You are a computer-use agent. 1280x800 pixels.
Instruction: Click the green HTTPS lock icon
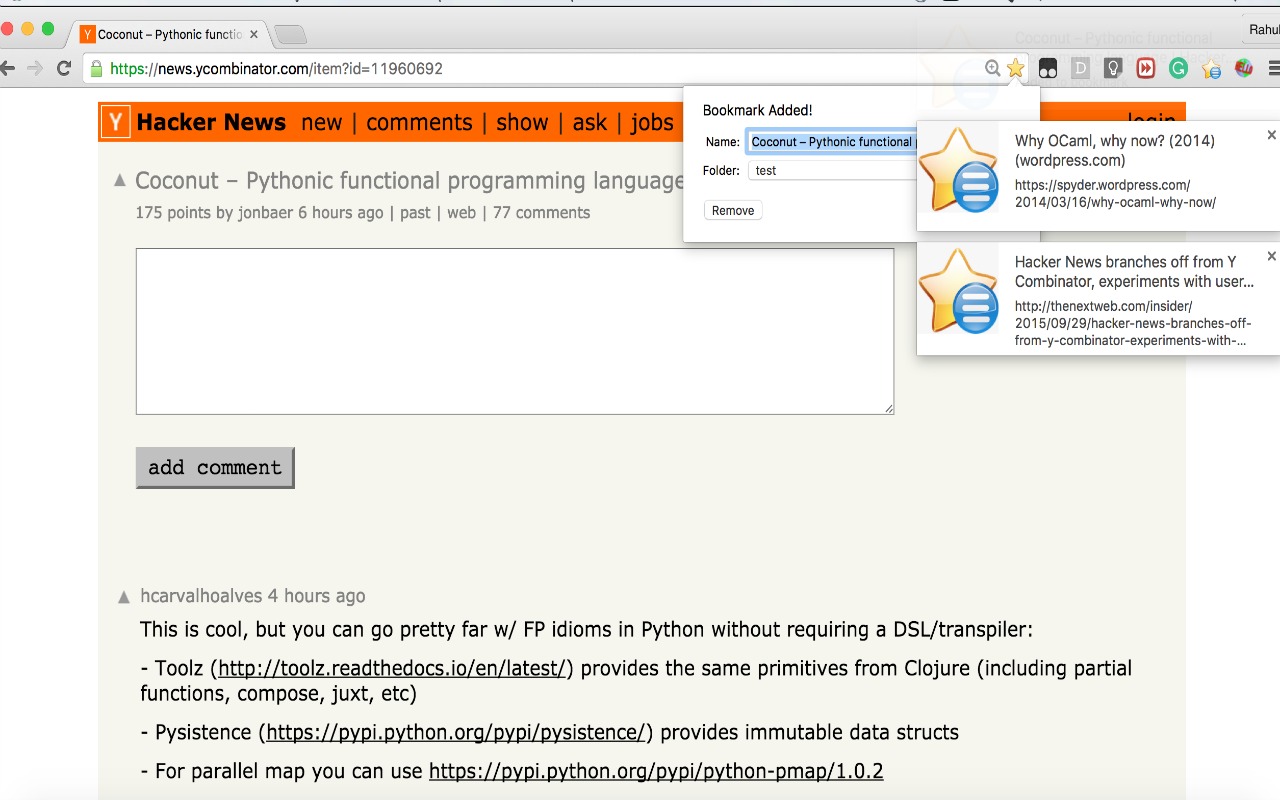(x=97, y=68)
